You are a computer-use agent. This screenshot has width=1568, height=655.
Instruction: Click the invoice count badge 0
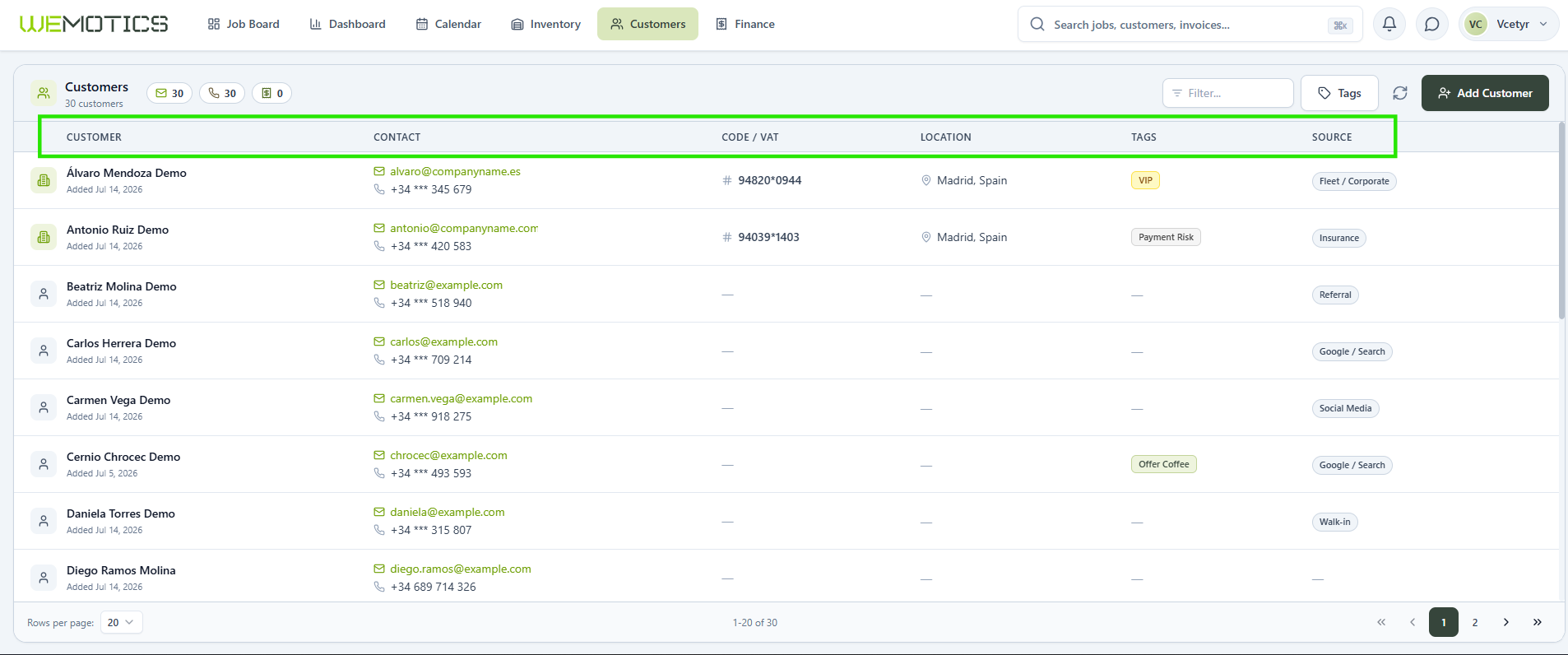tap(272, 93)
